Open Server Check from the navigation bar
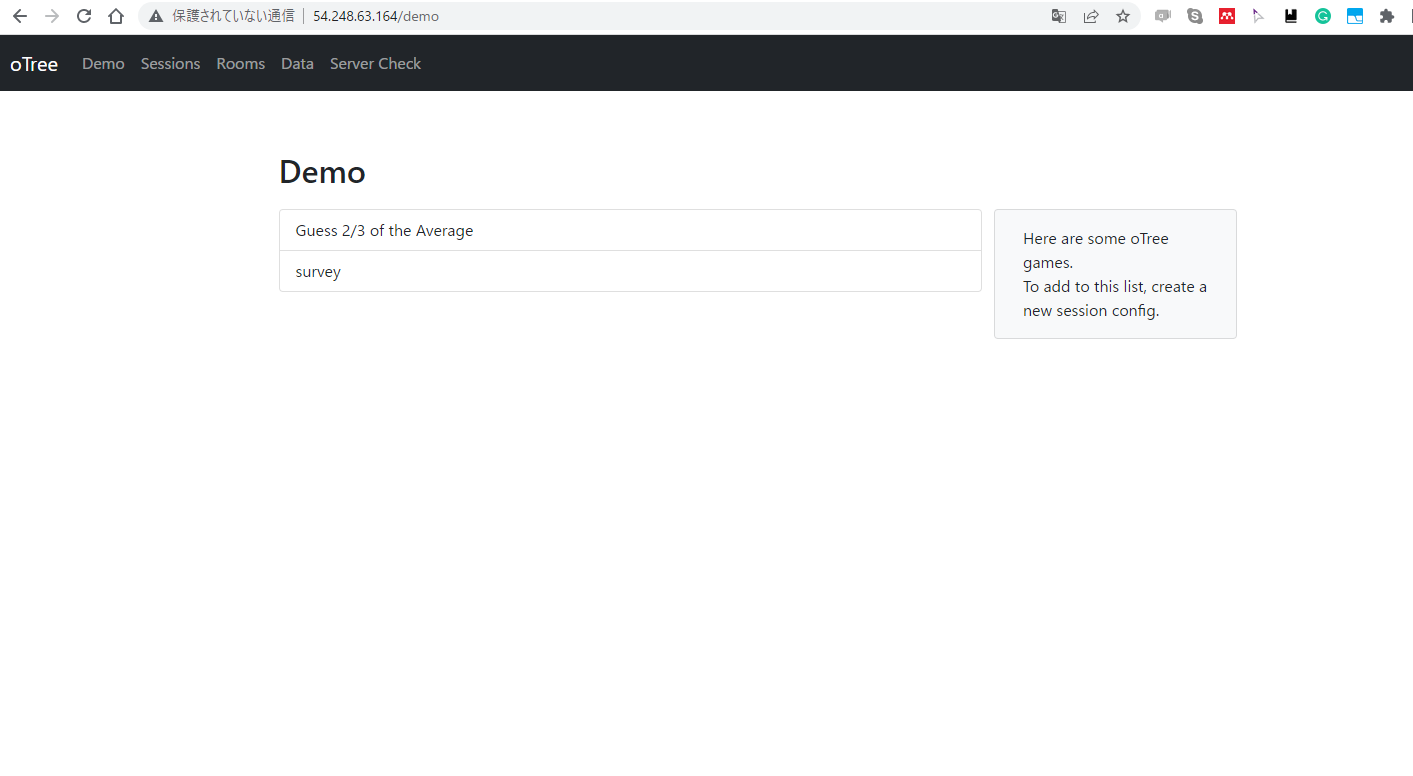 375,63
